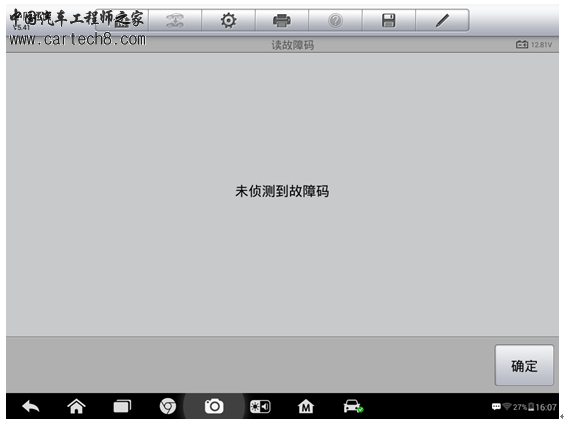Image resolution: width=564 pixels, height=425 pixels.
Task: Show recent apps overview
Action: coord(122,407)
